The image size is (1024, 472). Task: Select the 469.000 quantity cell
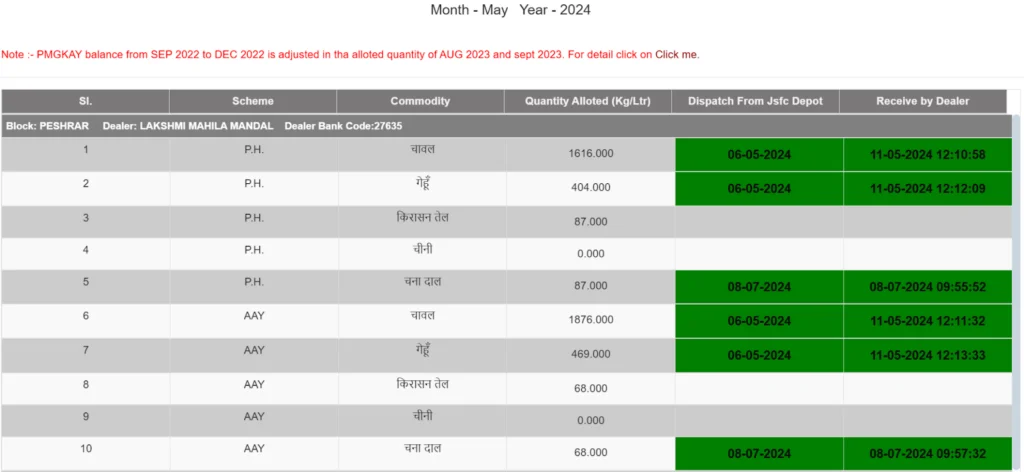[x=590, y=353]
